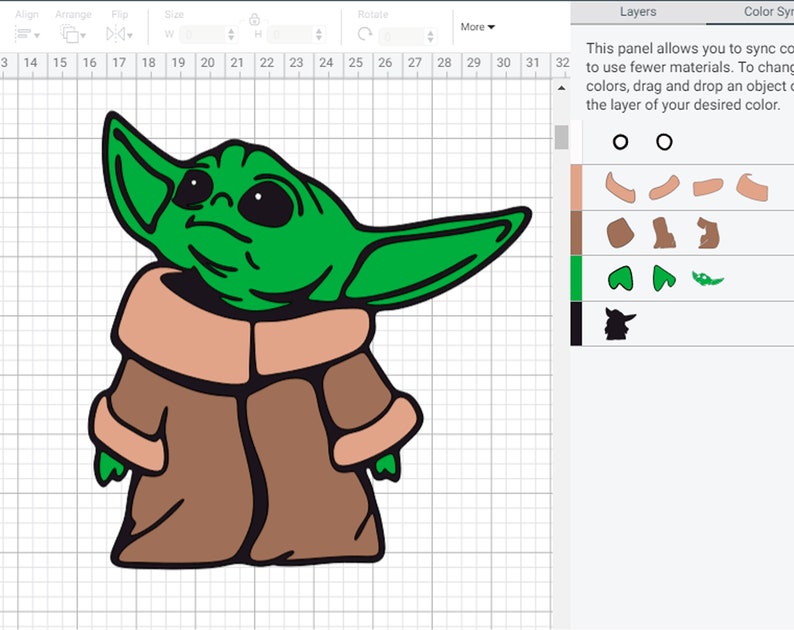Screen dimensions: 794x630
Task: Click the Width size input field
Action: (203, 35)
